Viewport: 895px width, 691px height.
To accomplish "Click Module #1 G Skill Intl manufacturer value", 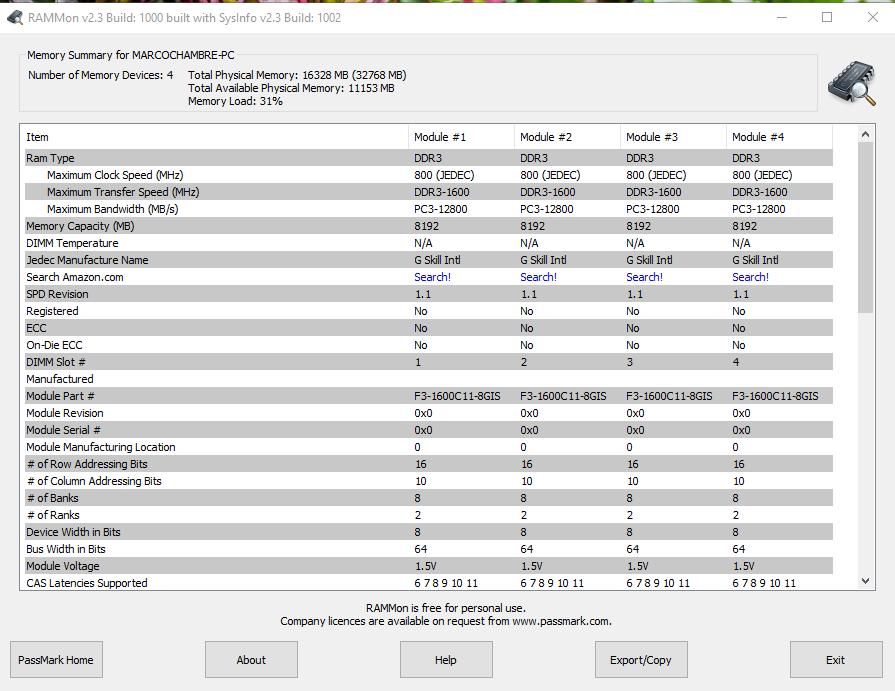I will coord(437,260).
